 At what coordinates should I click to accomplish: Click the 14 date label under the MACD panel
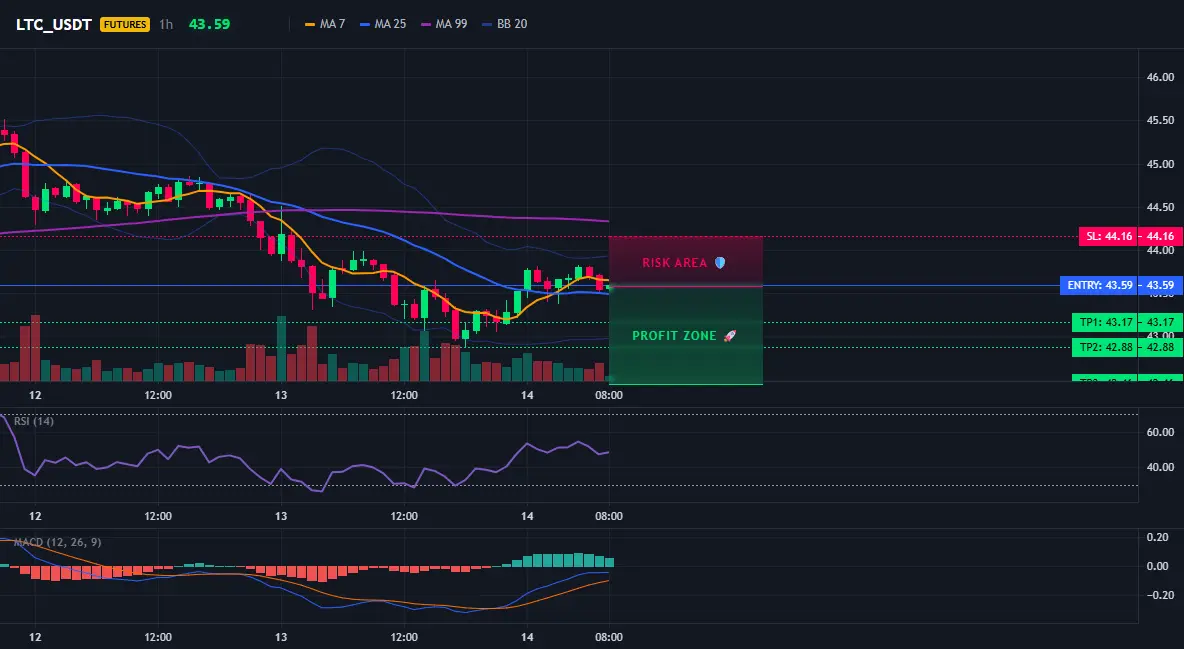527,637
